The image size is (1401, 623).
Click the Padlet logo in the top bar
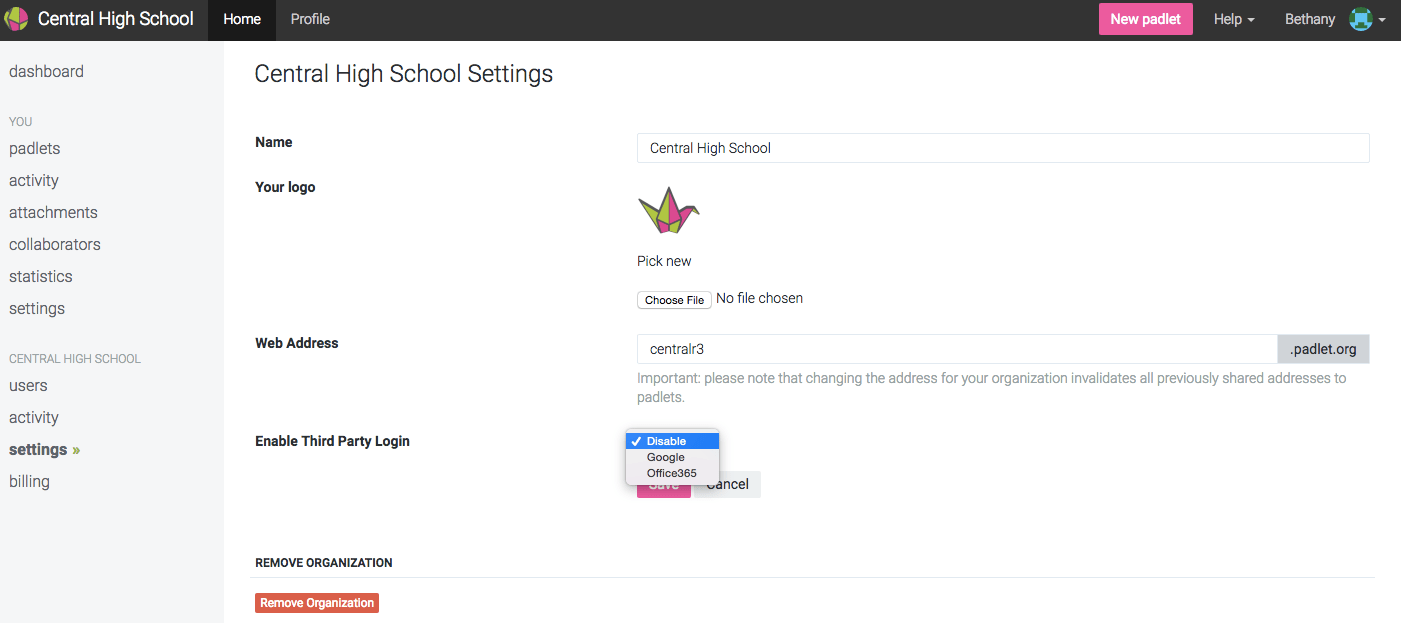pyautogui.click(x=16, y=19)
